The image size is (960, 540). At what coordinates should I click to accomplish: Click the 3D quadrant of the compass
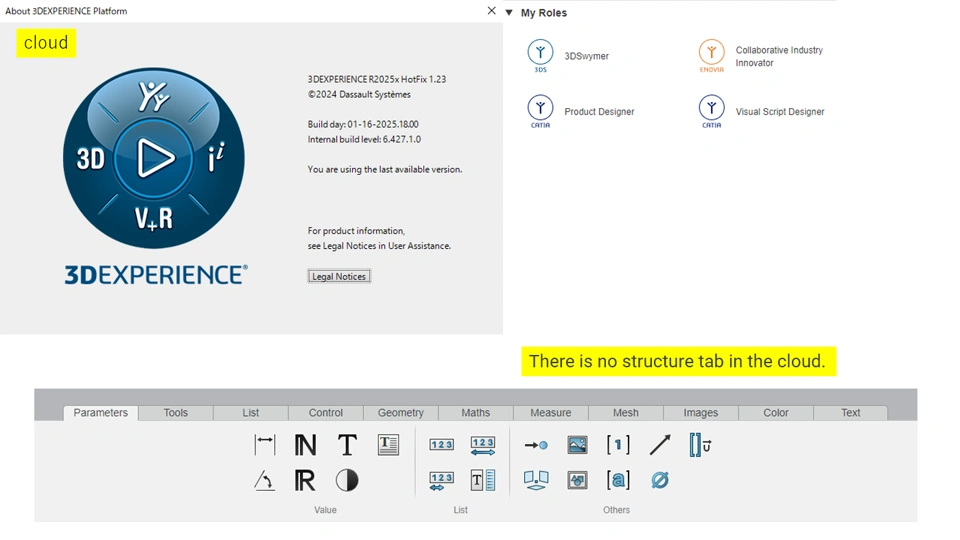tap(91, 159)
